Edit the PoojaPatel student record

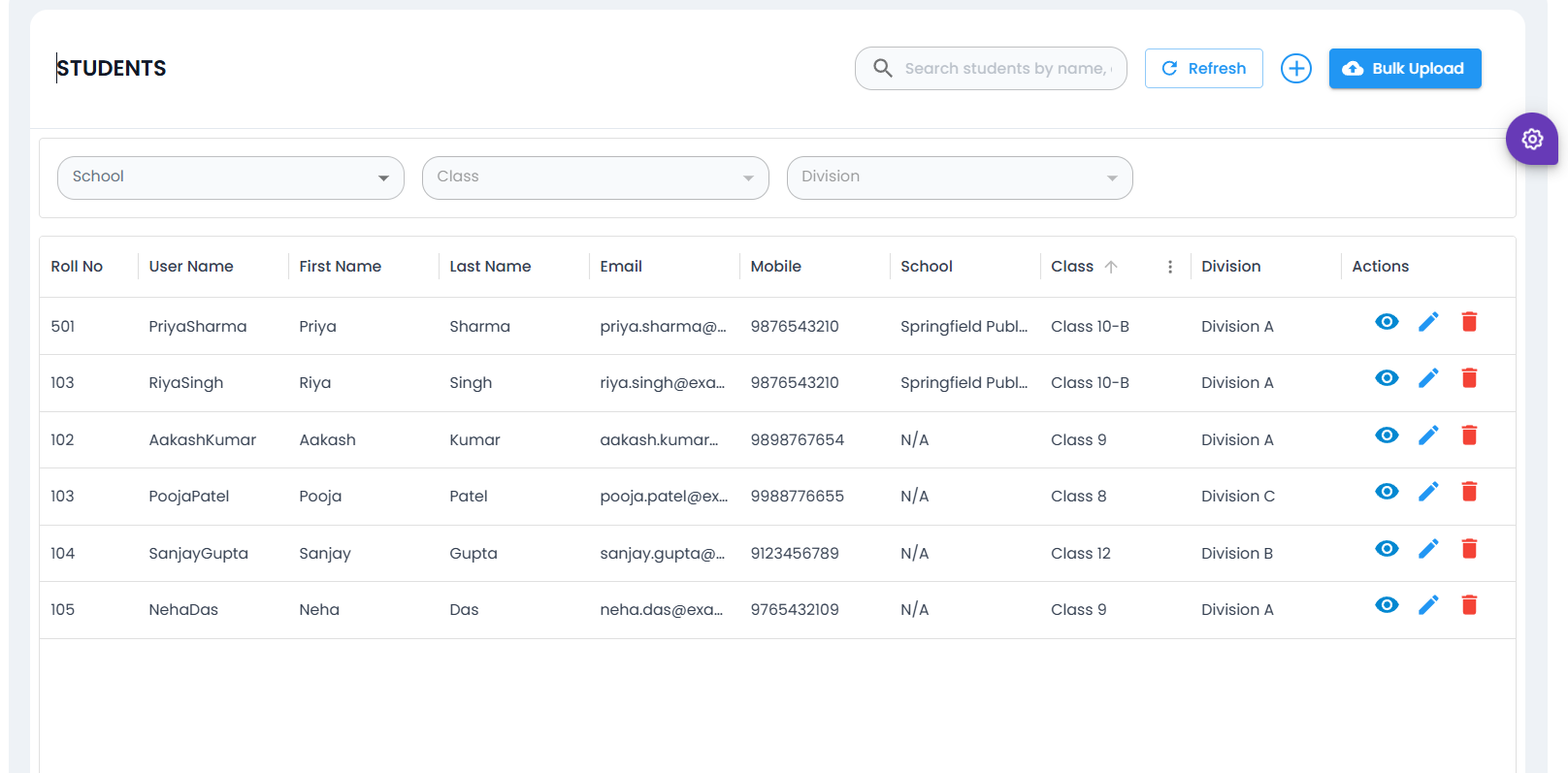coord(1428,492)
